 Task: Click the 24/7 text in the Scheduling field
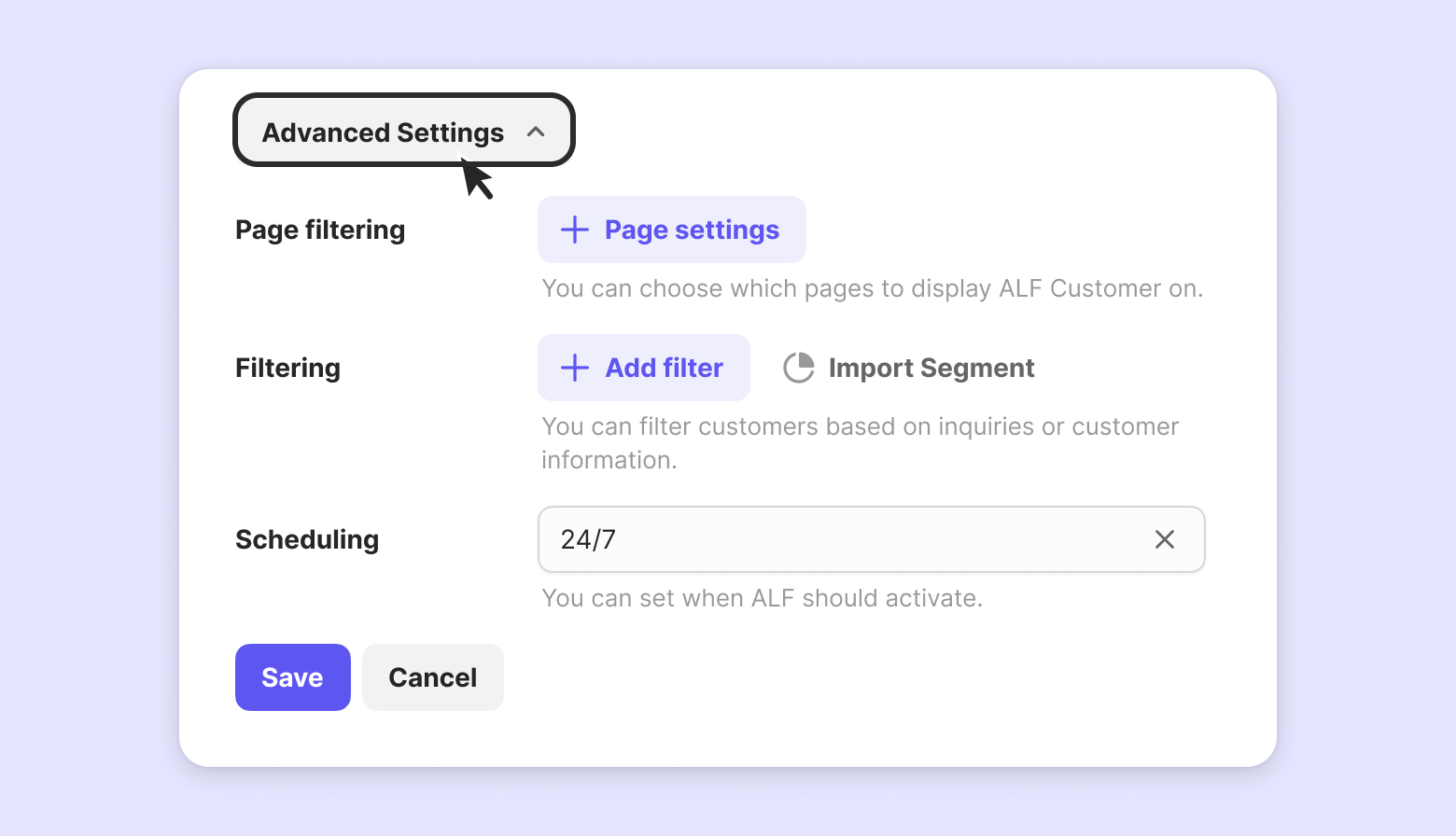pyautogui.click(x=588, y=539)
